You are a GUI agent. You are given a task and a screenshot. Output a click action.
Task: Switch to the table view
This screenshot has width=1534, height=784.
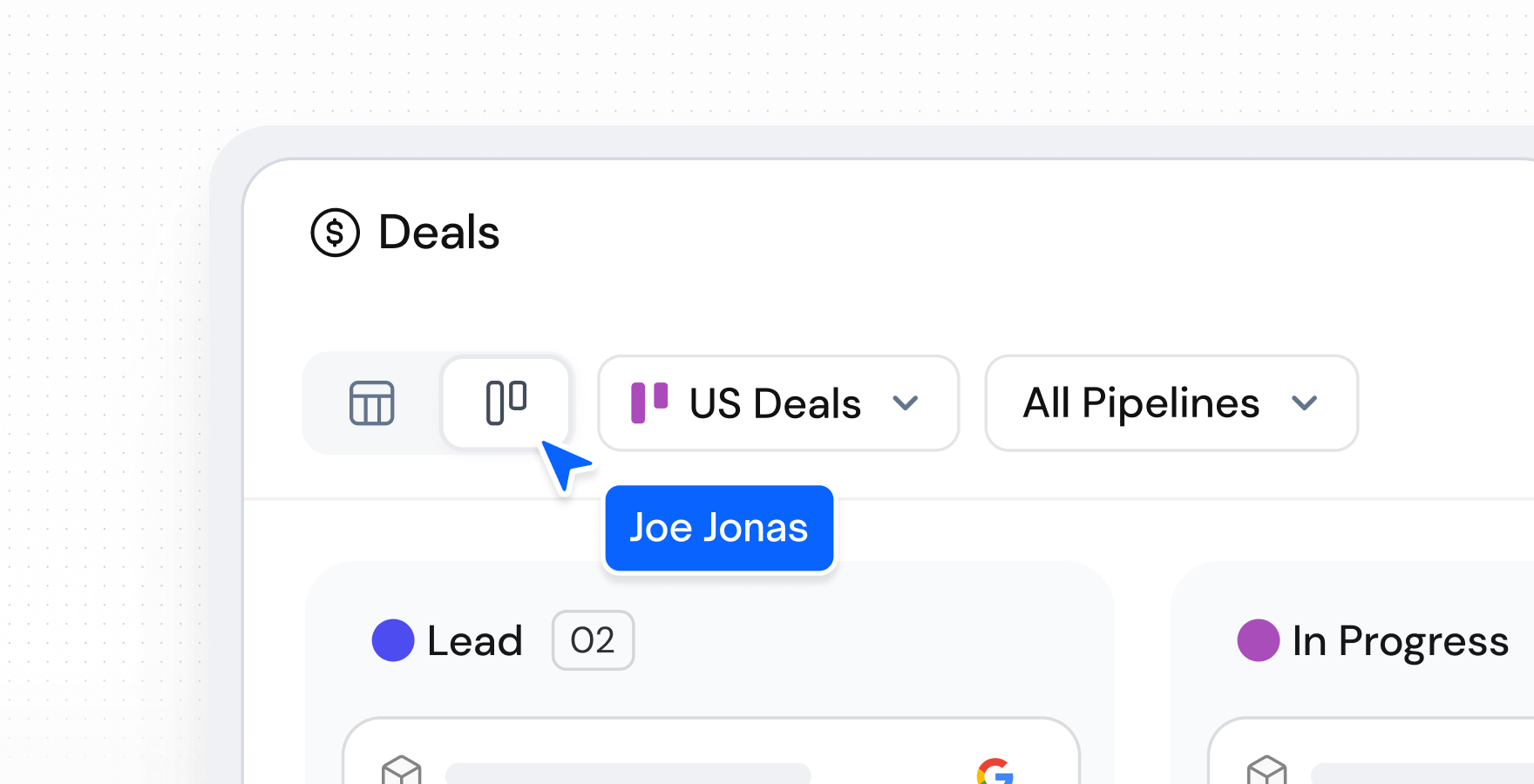(372, 403)
